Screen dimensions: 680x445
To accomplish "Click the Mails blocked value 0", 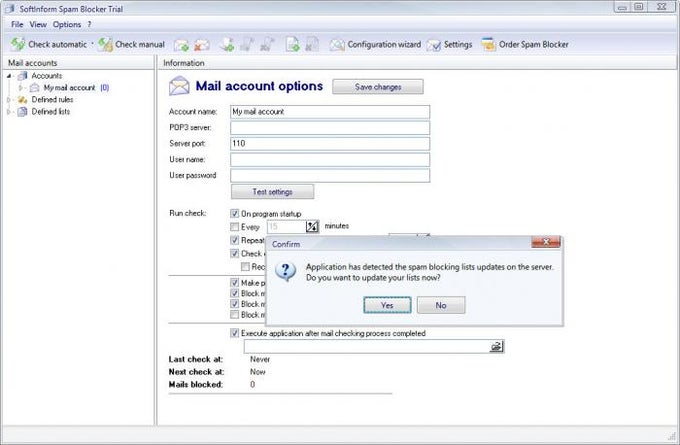I will point(252,384).
